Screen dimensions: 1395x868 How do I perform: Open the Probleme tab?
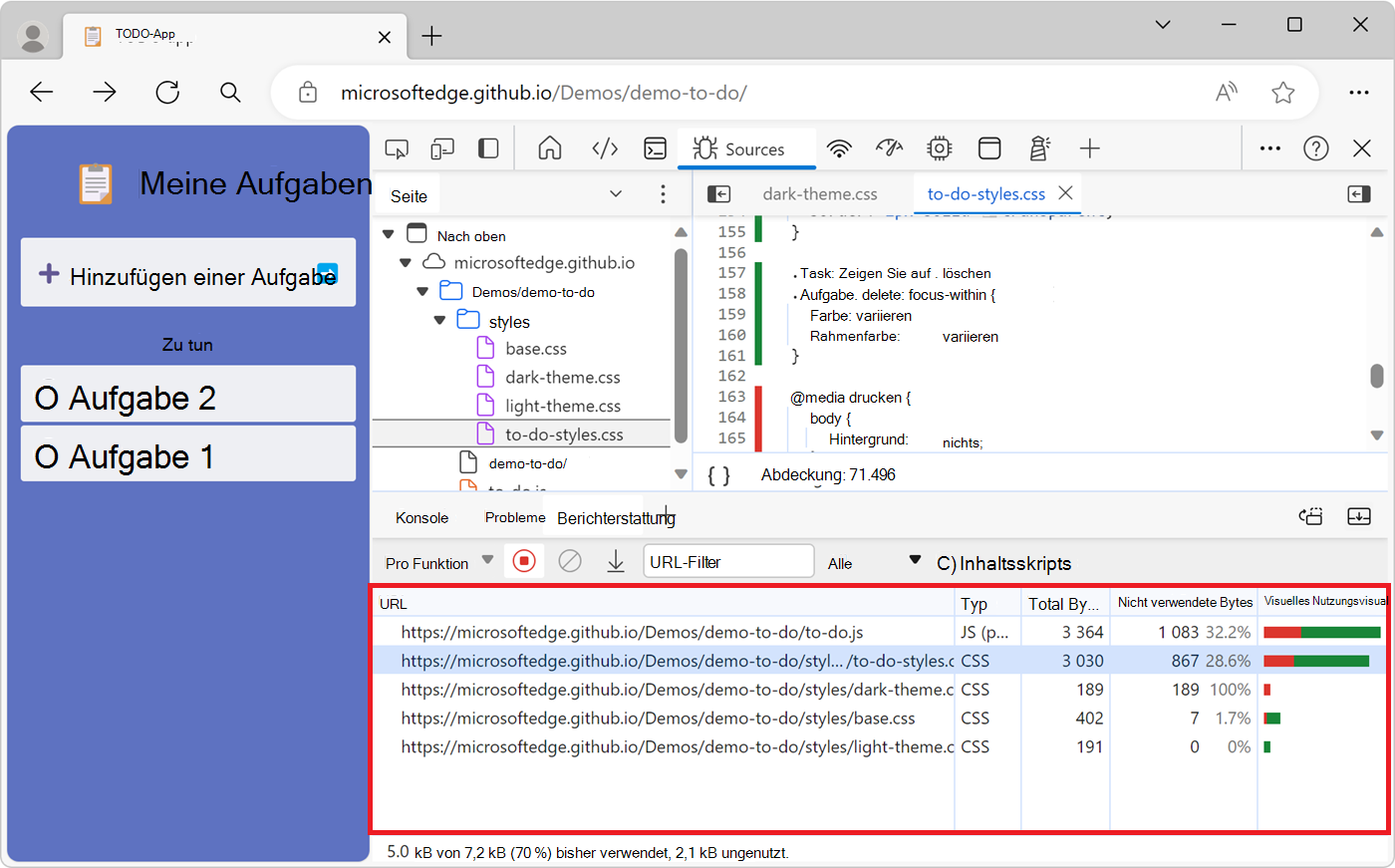coord(514,517)
